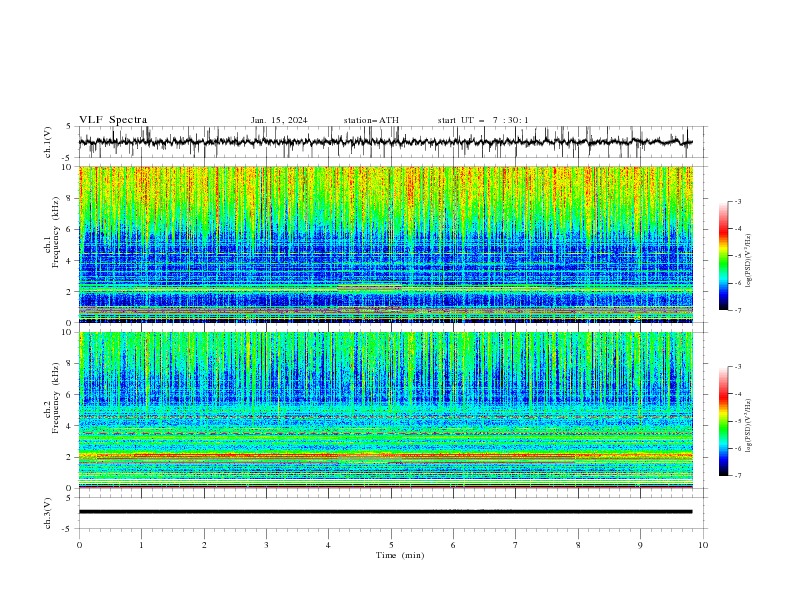Click inside the ch.2 spectrogram panel
Screen dimensions: 792x612
click(x=385, y=410)
